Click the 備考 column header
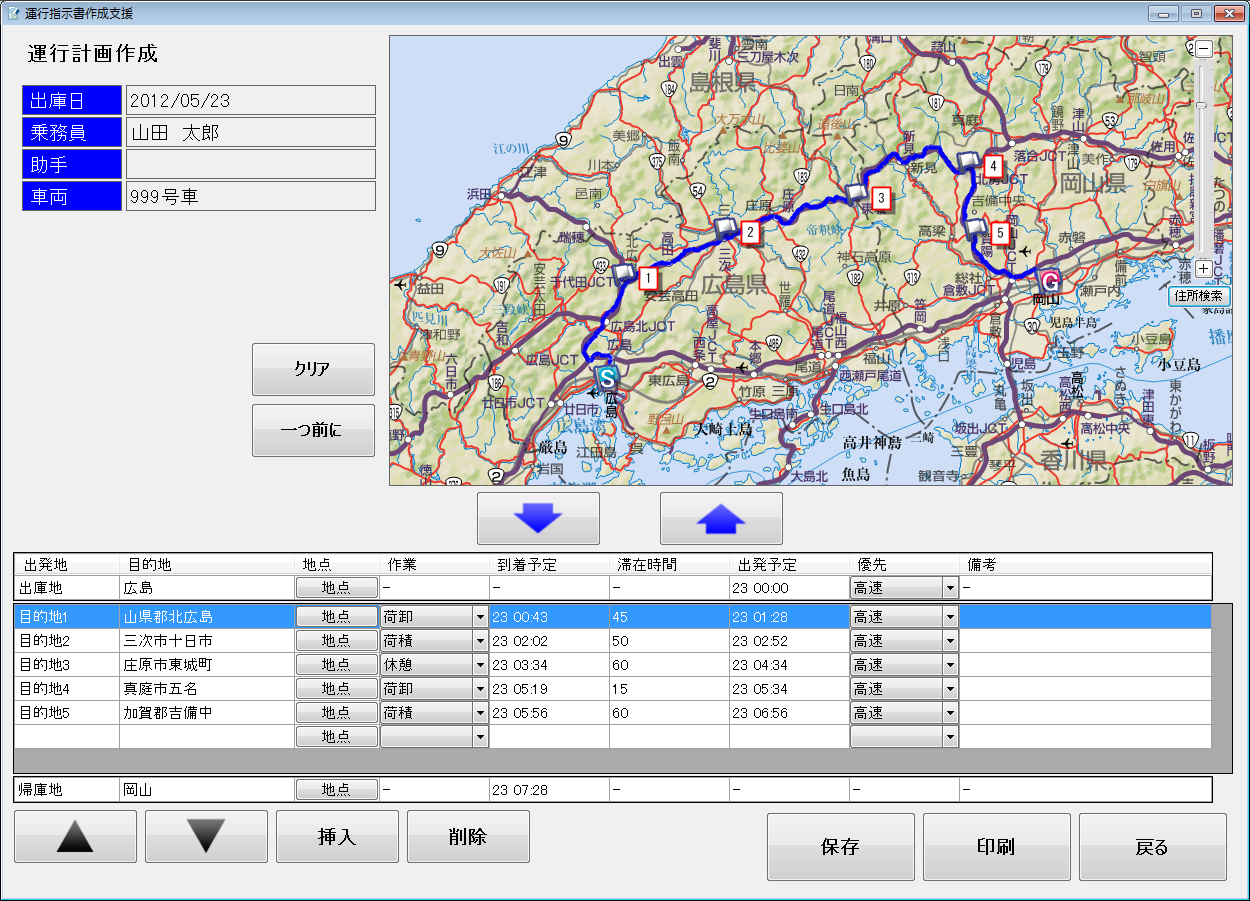Image resolution: width=1250 pixels, height=901 pixels. click(x=1085, y=565)
